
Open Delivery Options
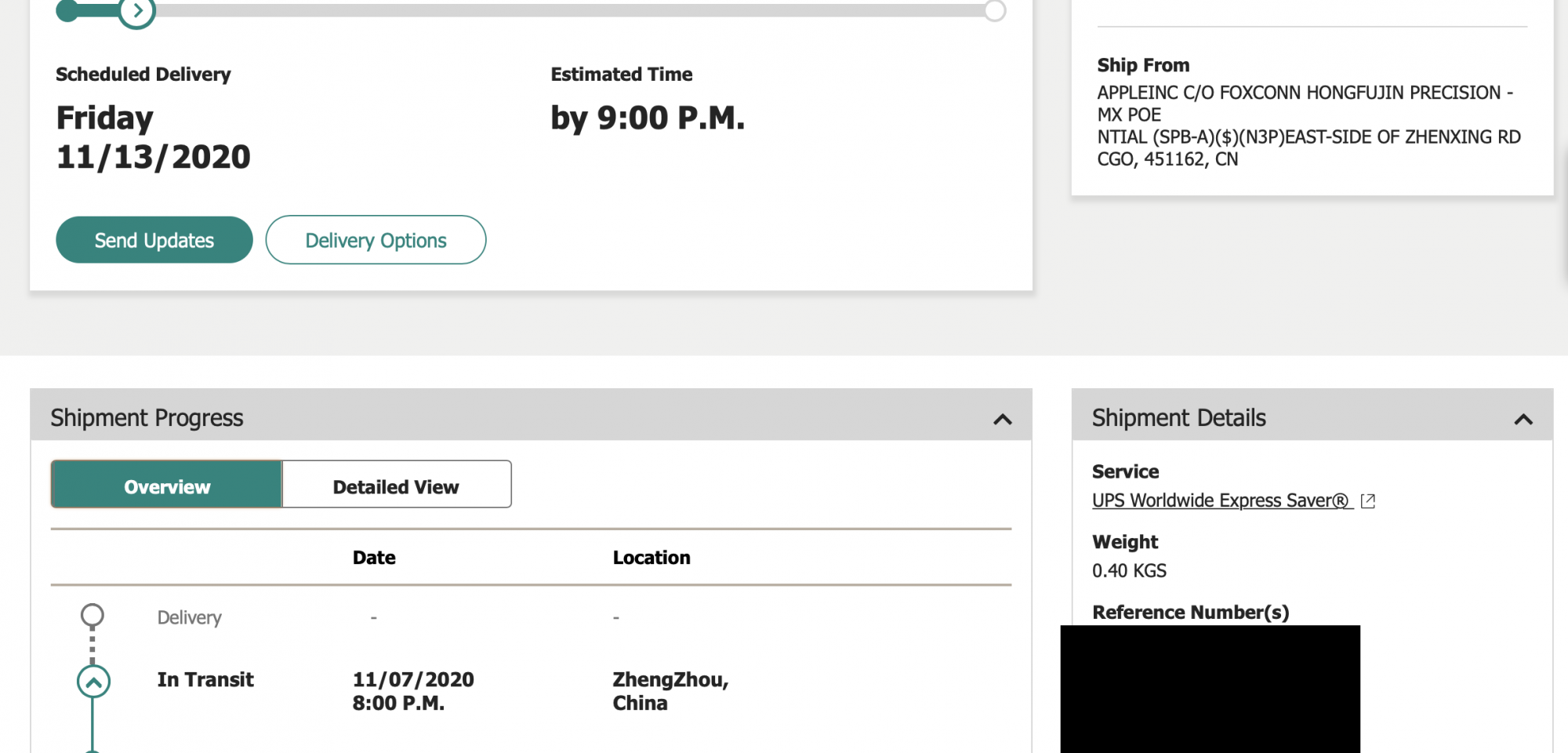[x=376, y=240]
